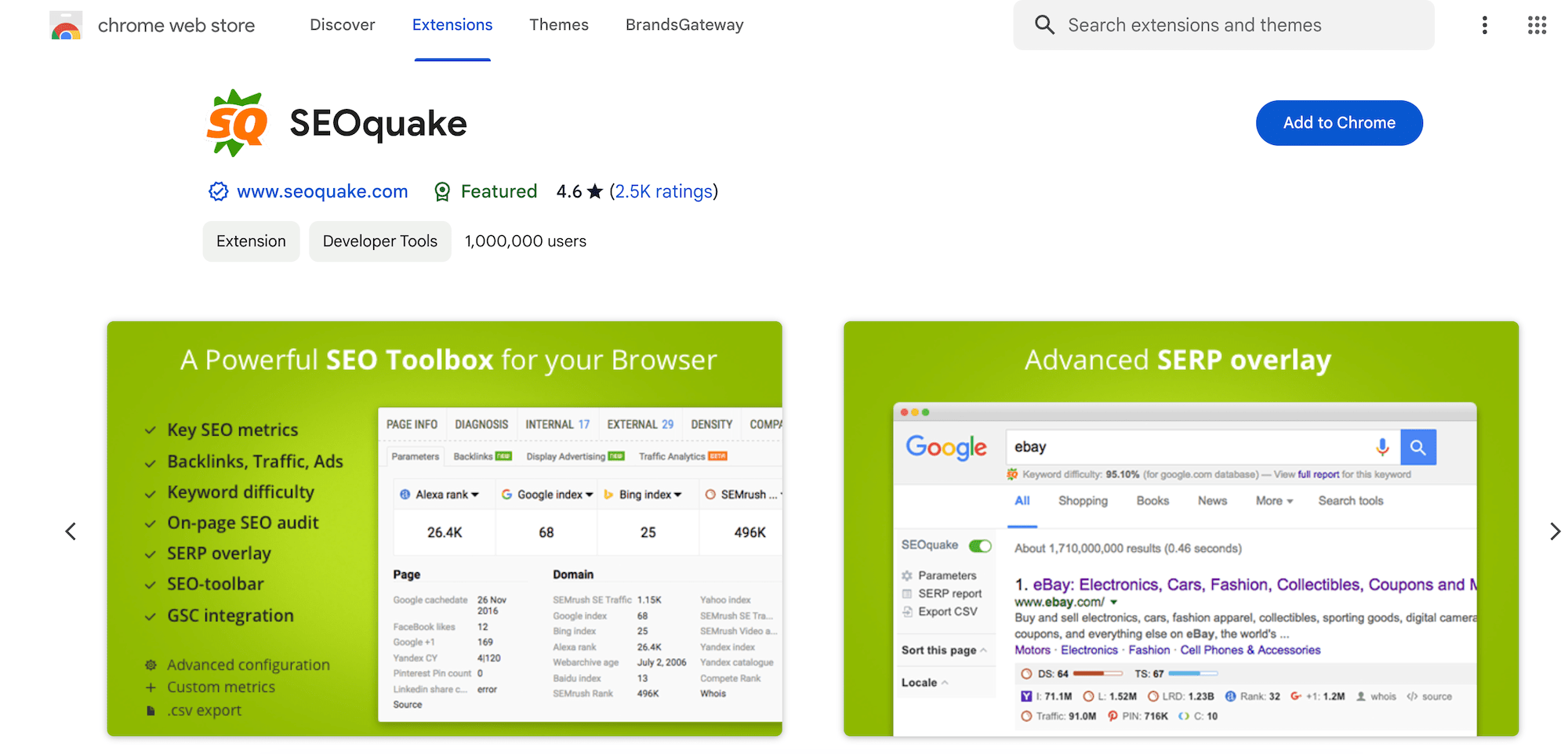Screen dimensions: 1568x754
Task: Select the Extensions tab
Action: (452, 25)
